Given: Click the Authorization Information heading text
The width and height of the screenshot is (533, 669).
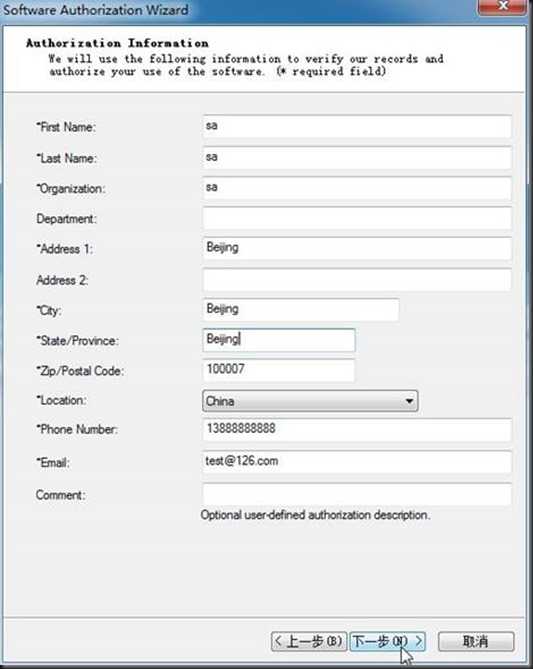Looking at the screenshot, I should click(x=117, y=43).
